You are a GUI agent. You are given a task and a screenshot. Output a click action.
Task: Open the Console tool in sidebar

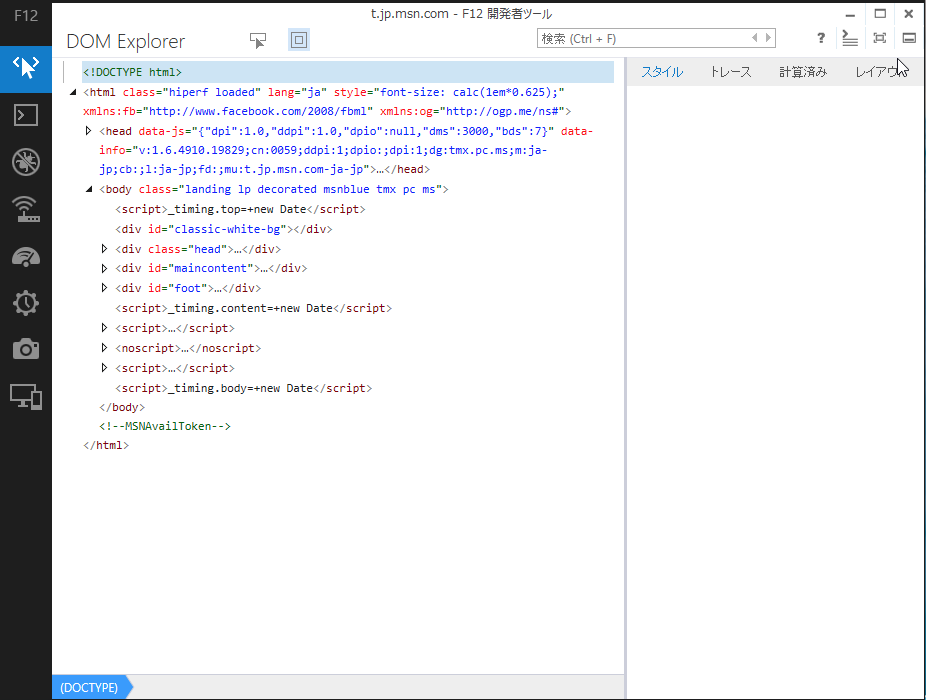25,114
